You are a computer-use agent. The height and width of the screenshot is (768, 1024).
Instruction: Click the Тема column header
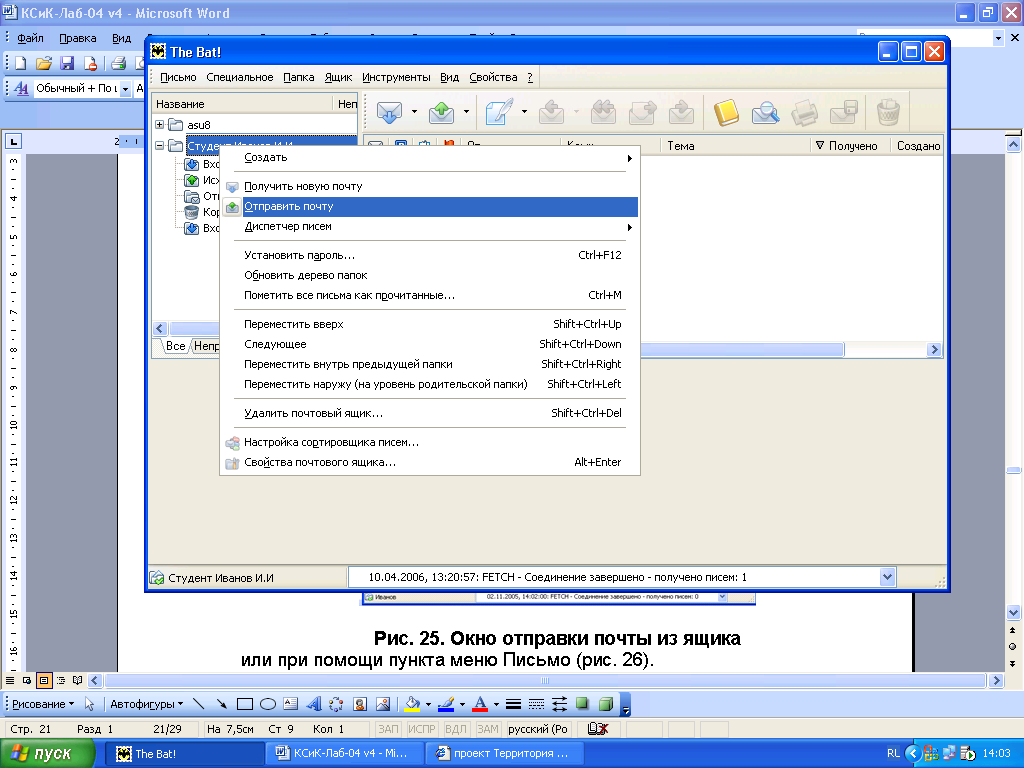(x=735, y=146)
